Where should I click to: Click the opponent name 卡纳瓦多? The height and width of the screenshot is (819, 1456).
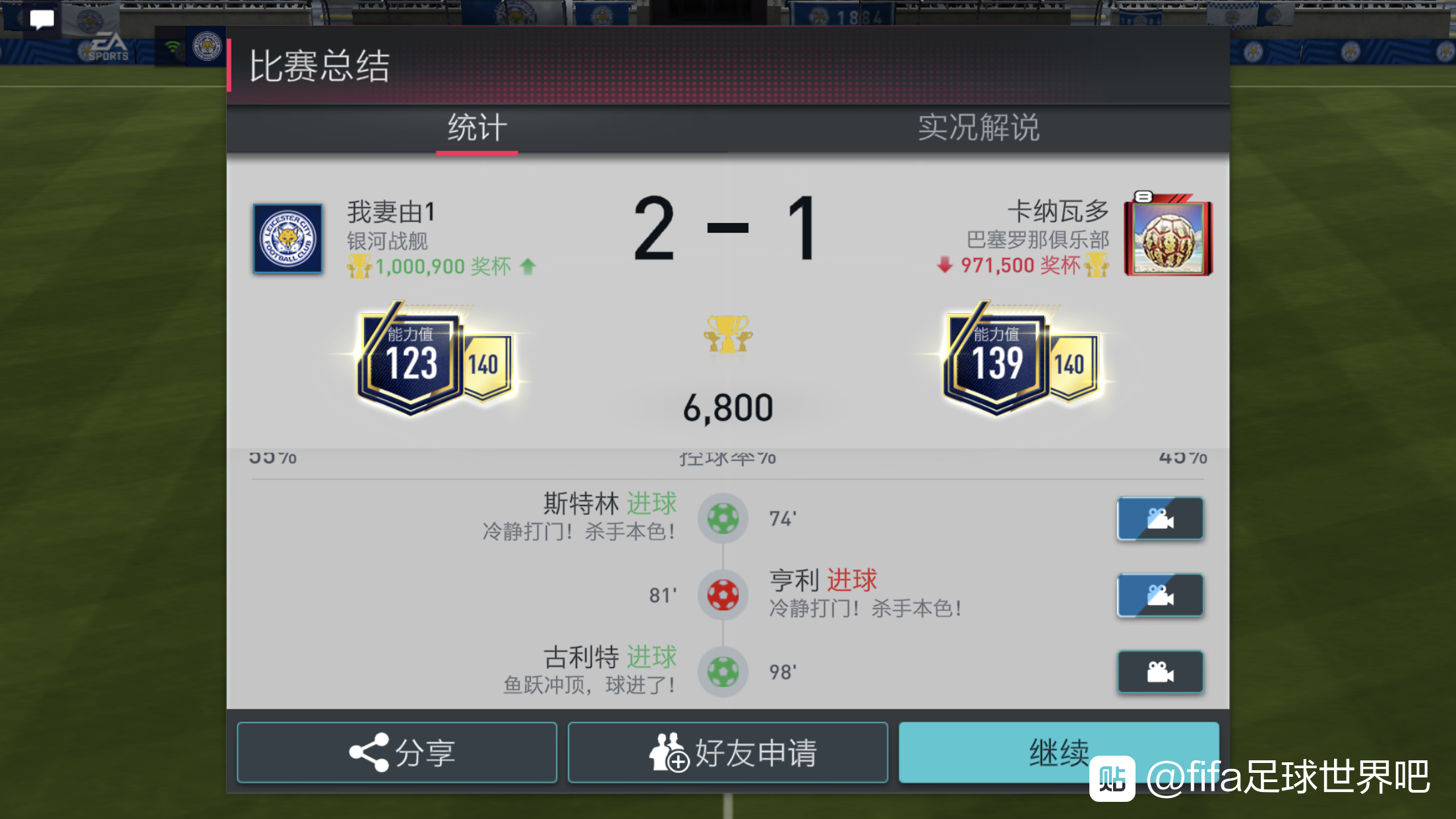pyautogui.click(x=1058, y=212)
